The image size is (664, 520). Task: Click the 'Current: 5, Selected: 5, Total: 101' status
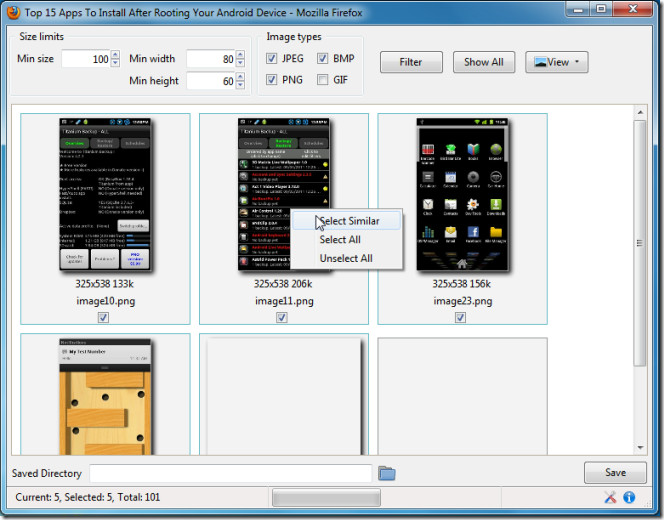(x=88, y=497)
